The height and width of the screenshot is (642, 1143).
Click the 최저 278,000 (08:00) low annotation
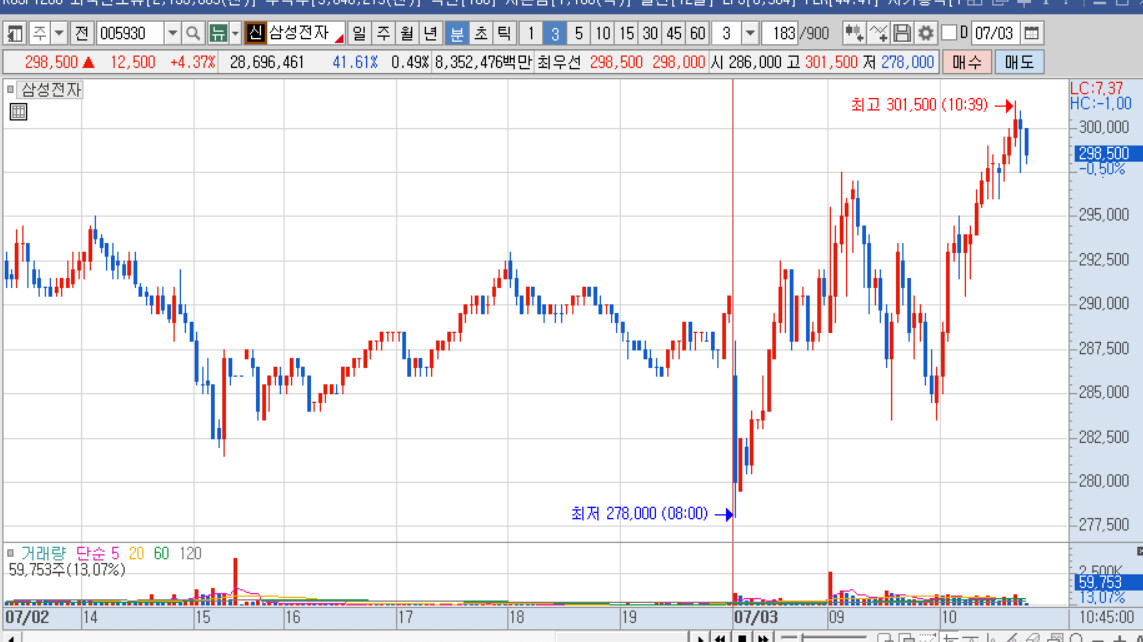[x=639, y=514]
